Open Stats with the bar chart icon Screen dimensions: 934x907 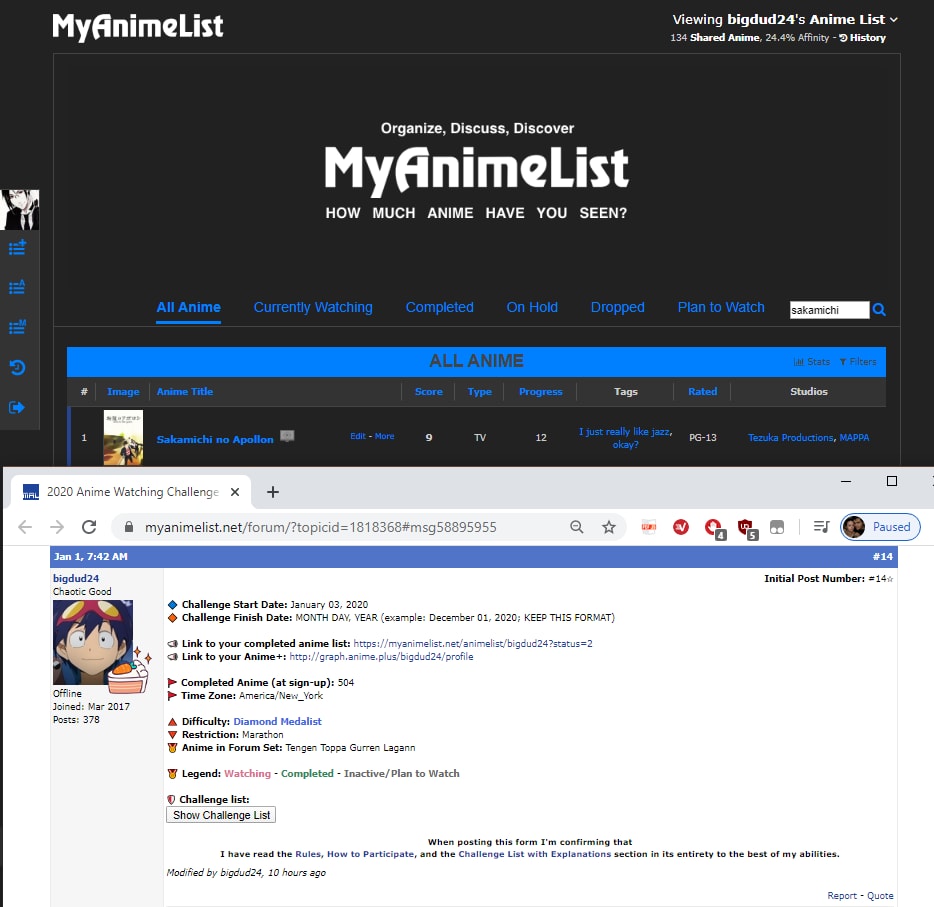tap(812, 361)
